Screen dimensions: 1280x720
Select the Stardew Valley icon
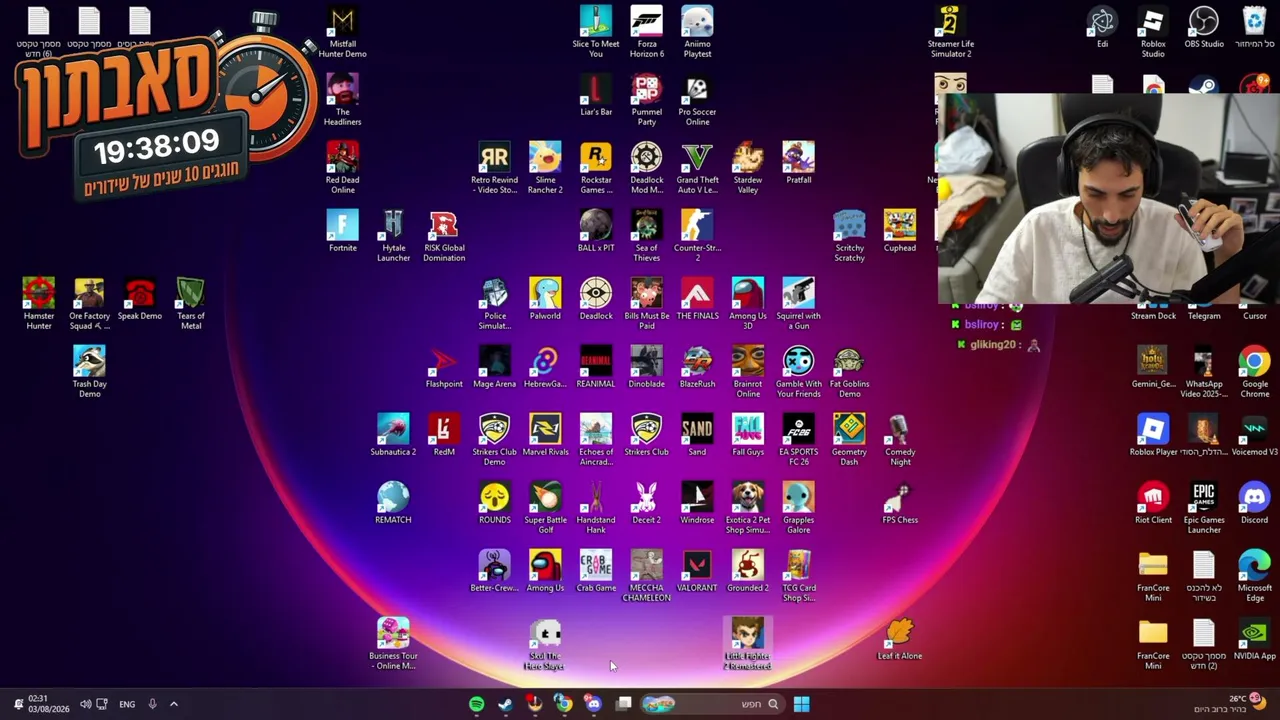pos(748,168)
